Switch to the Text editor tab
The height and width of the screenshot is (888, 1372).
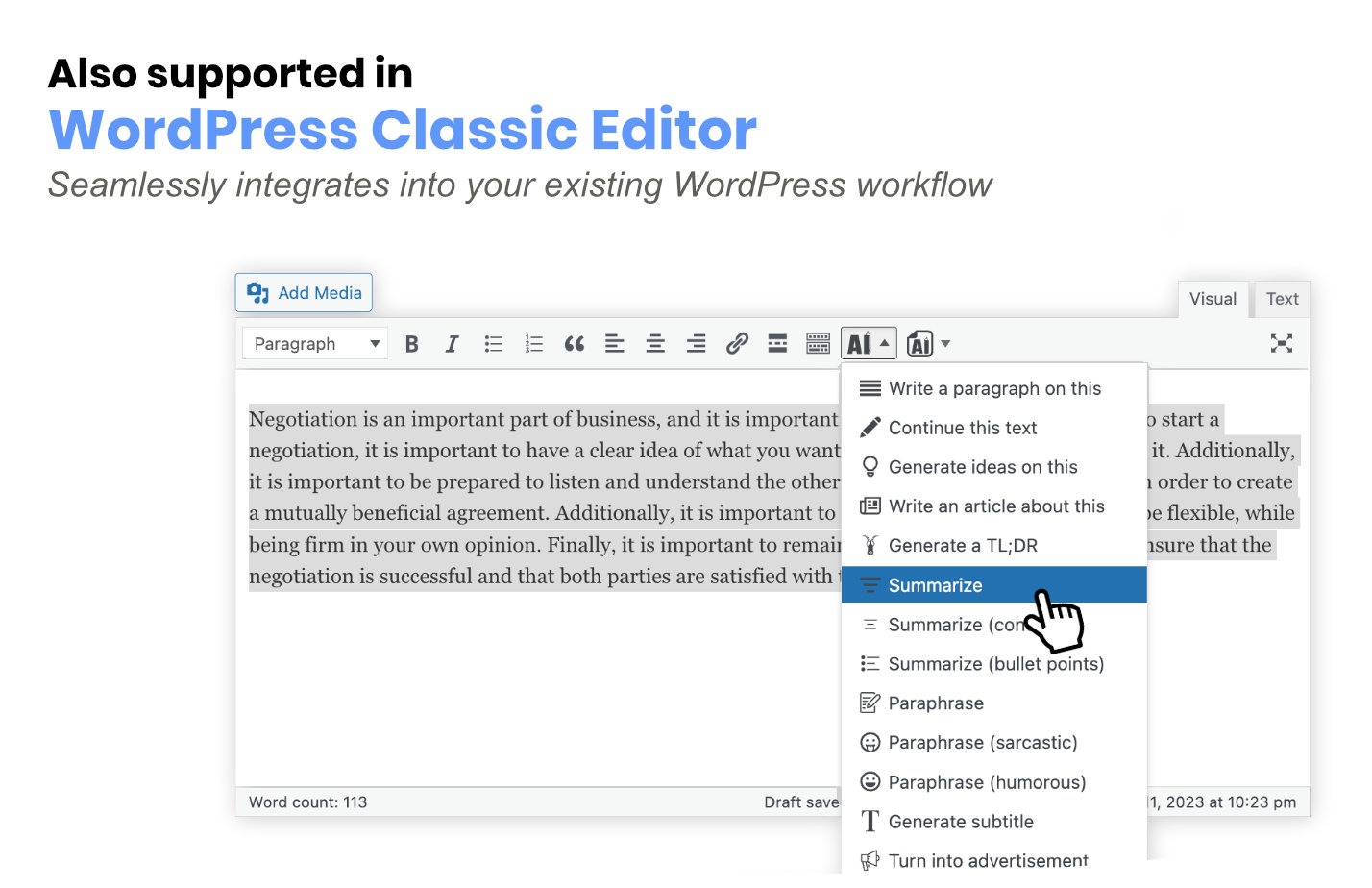click(1282, 299)
